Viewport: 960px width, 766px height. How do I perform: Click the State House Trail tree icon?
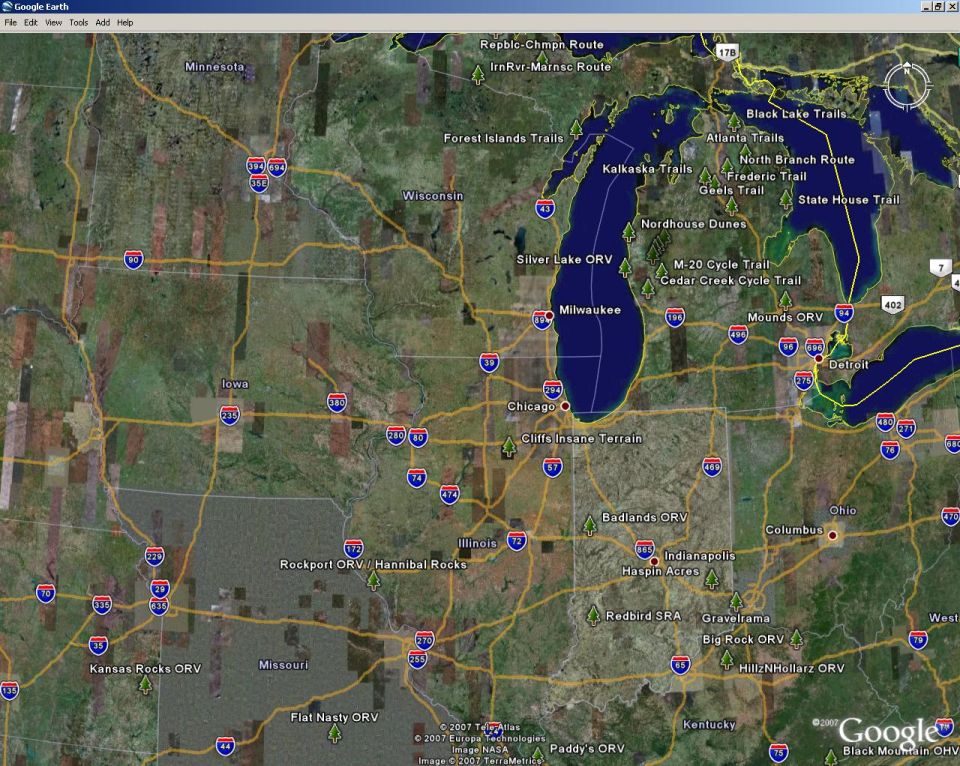[x=786, y=199]
